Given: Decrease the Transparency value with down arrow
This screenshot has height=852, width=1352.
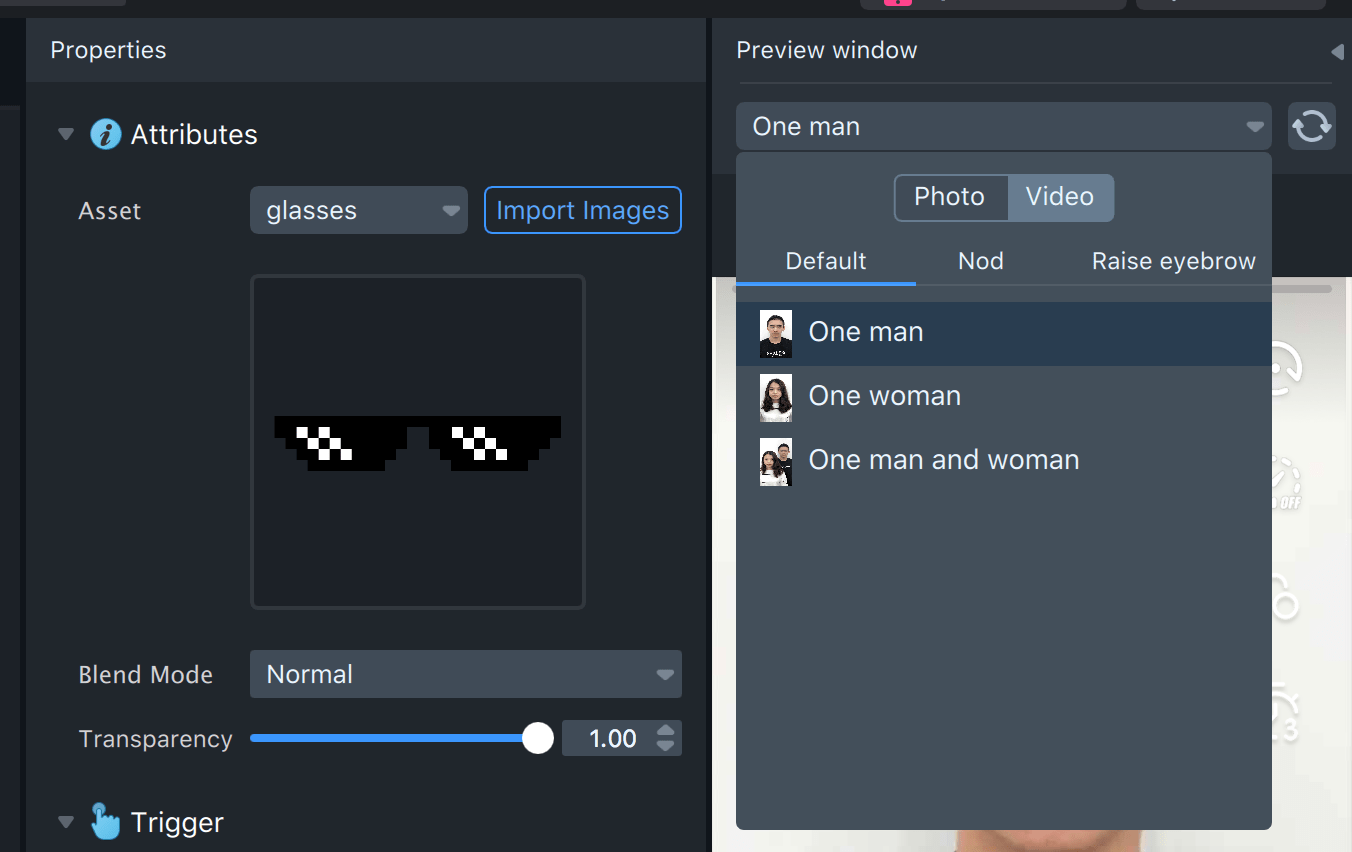Looking at the screenshot, I should point(666,746).
